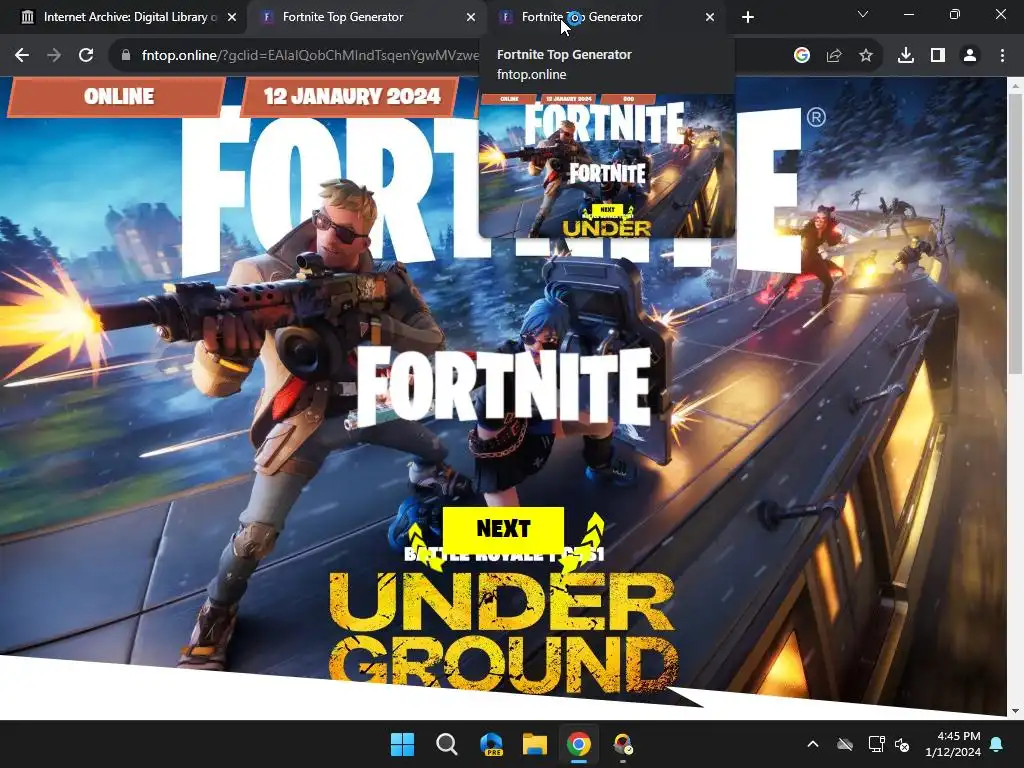The width and height of the screenshot is (1024, 768).
Task: Click the page vertical scrollbar thumb
Action: tap(1015, 234)
